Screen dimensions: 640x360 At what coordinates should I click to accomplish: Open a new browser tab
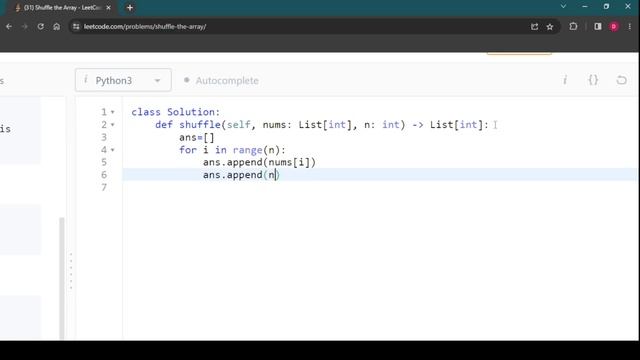pyautogui.click(x=130, y=7)
